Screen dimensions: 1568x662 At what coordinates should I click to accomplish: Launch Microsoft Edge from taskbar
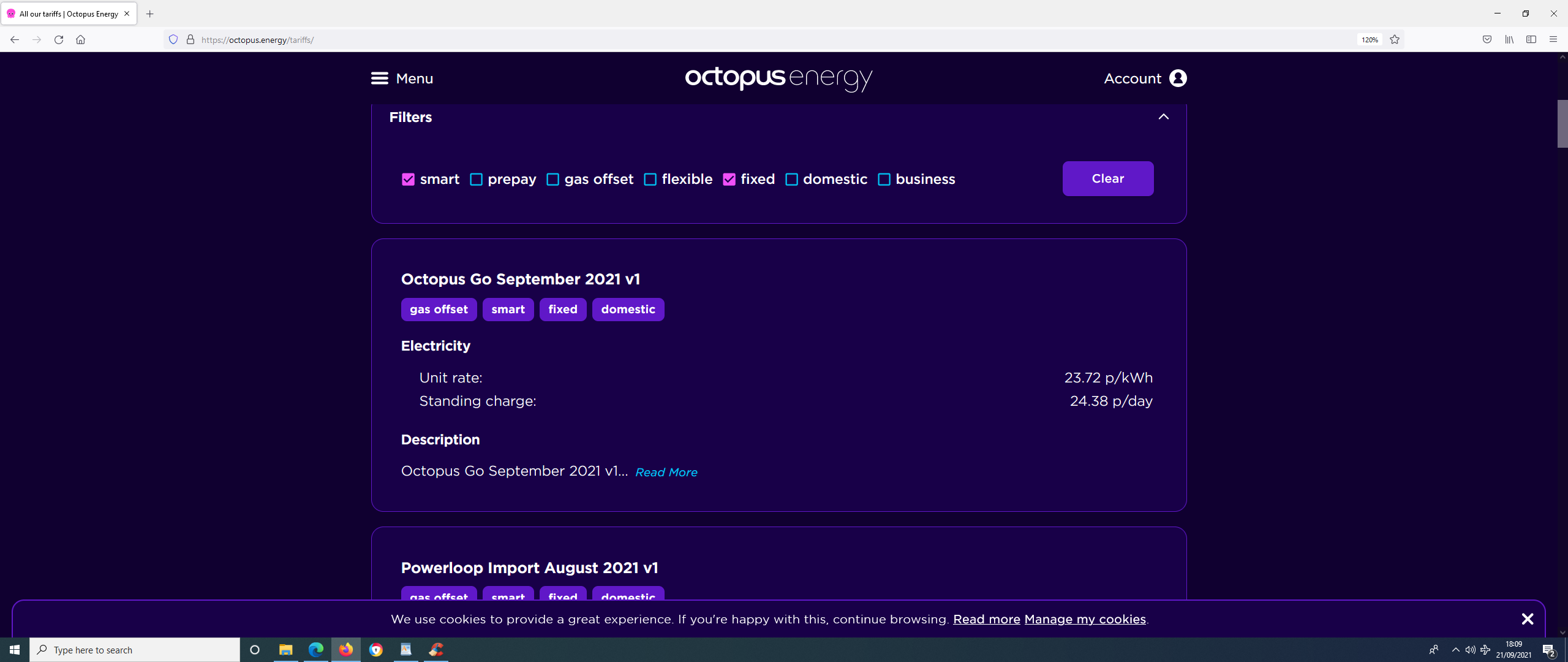[315, 650]
